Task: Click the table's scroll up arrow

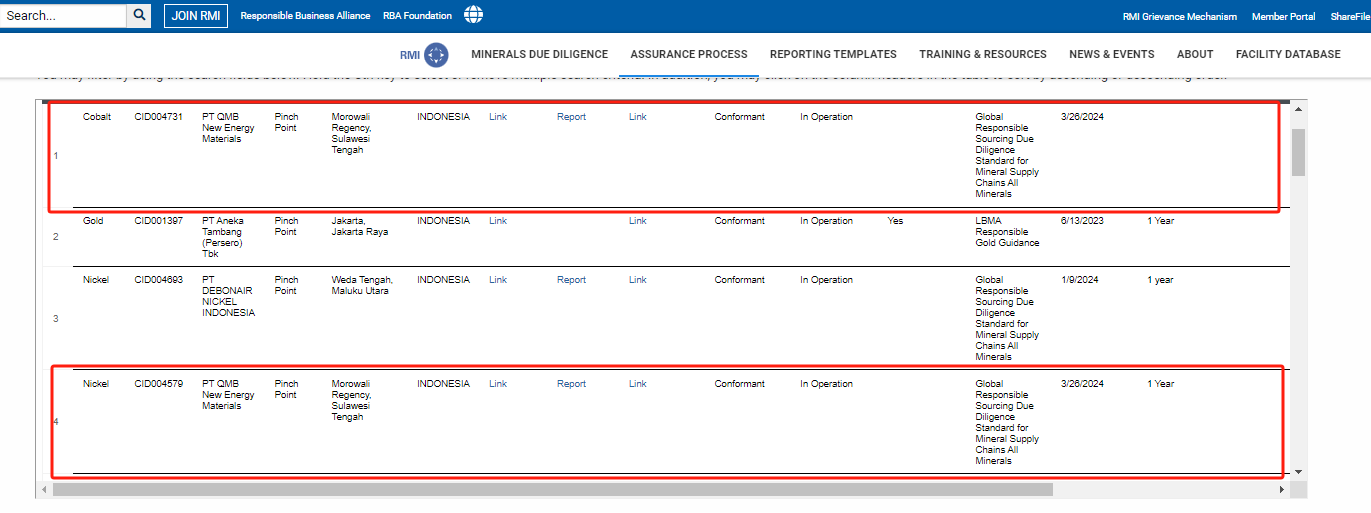Action: coord(1298,109)
